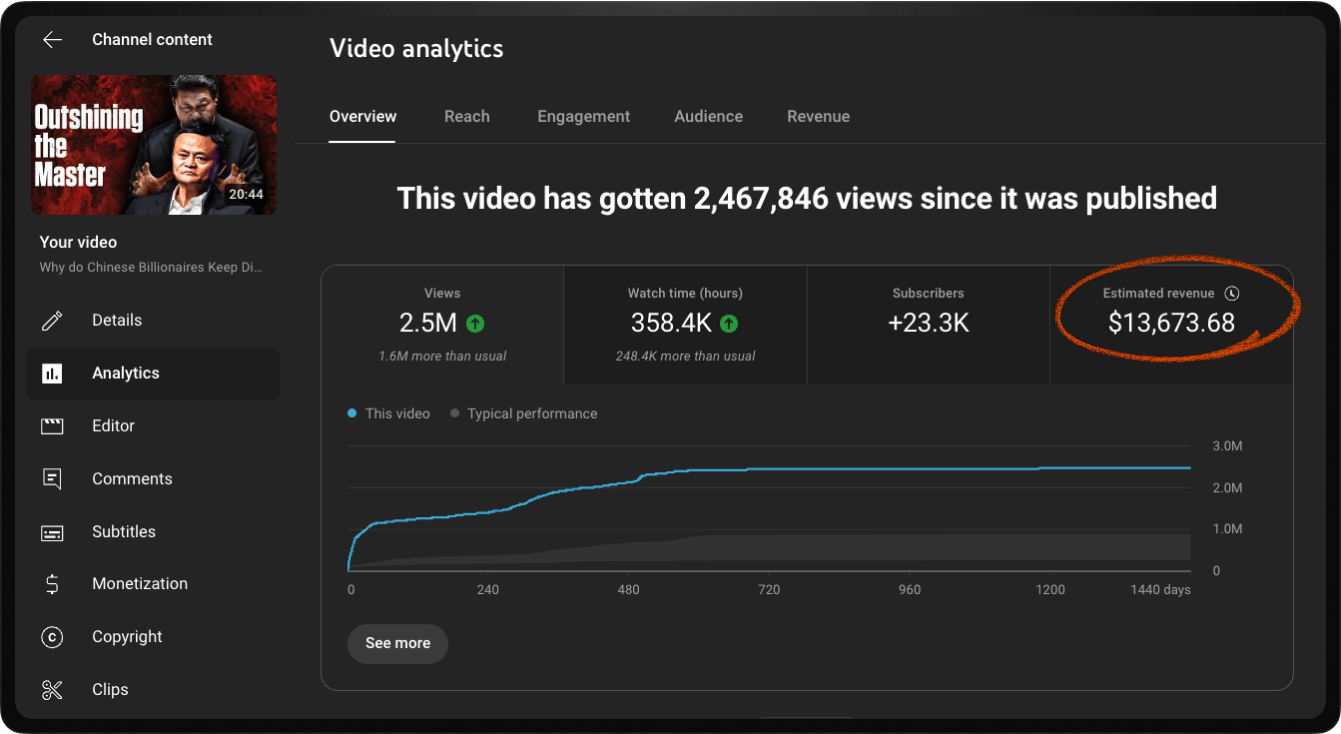The height and width of the screenshot is (734, 1341).
Task: Open the Editor clapperboard icon
Action: click(52, 426)
